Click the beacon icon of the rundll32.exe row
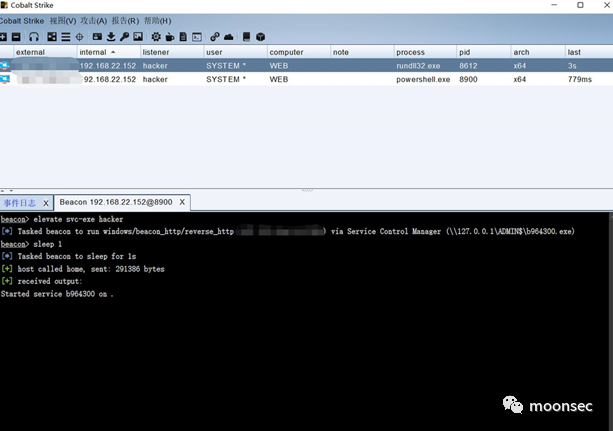This screenshot has height=431, width=613. (x=5, y=65)
